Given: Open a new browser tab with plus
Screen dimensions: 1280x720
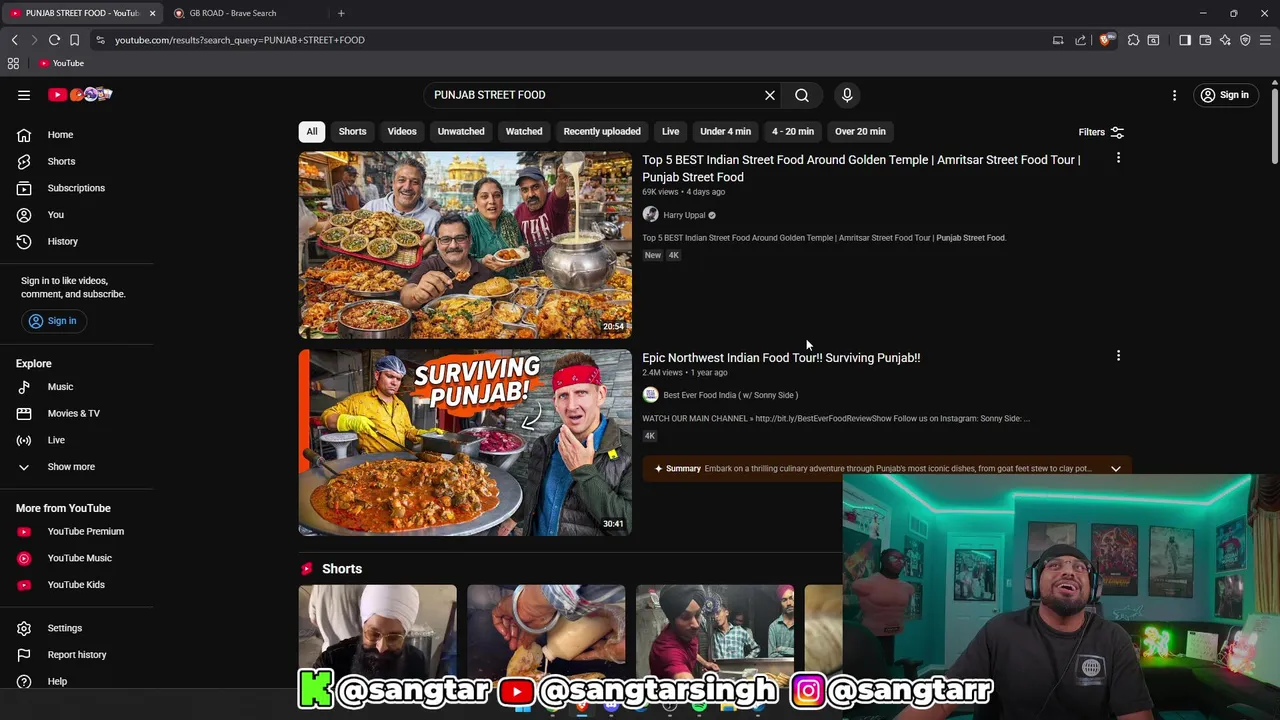Looking at the screenshot, I should [341, 13].
